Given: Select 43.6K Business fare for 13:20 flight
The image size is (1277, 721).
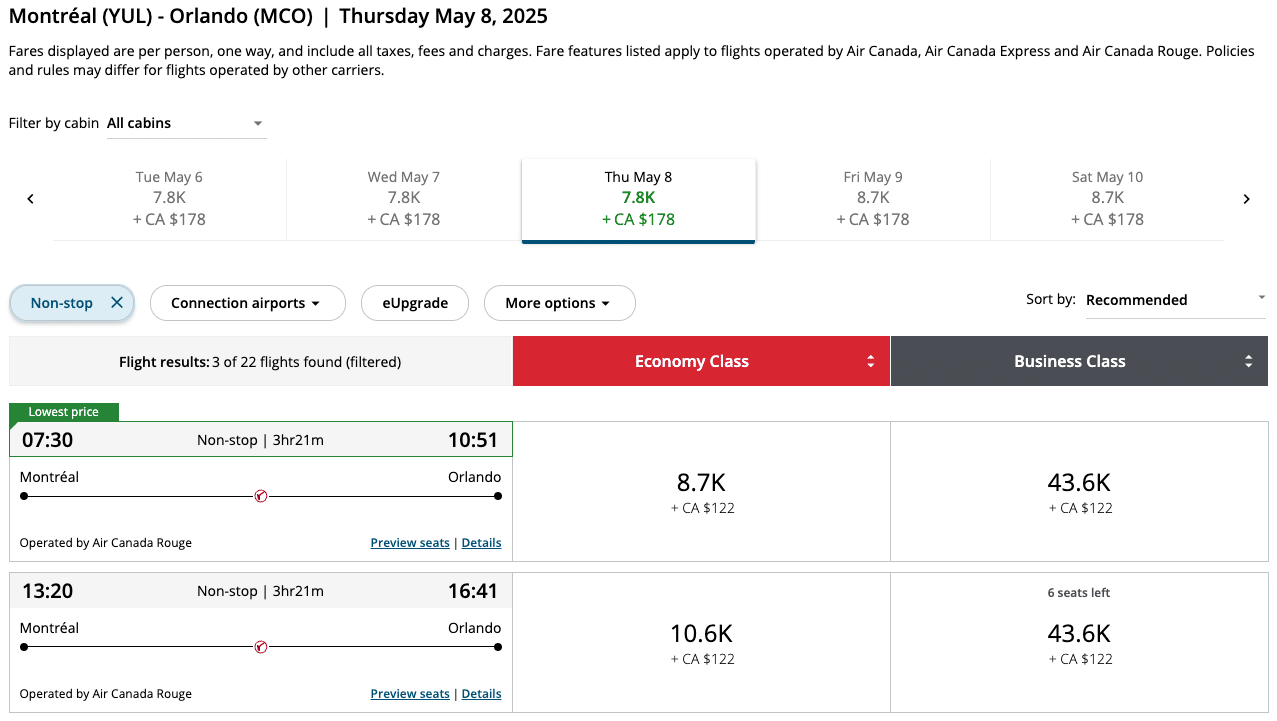Looking at the screenshot, I should (x=1079, y=642).
